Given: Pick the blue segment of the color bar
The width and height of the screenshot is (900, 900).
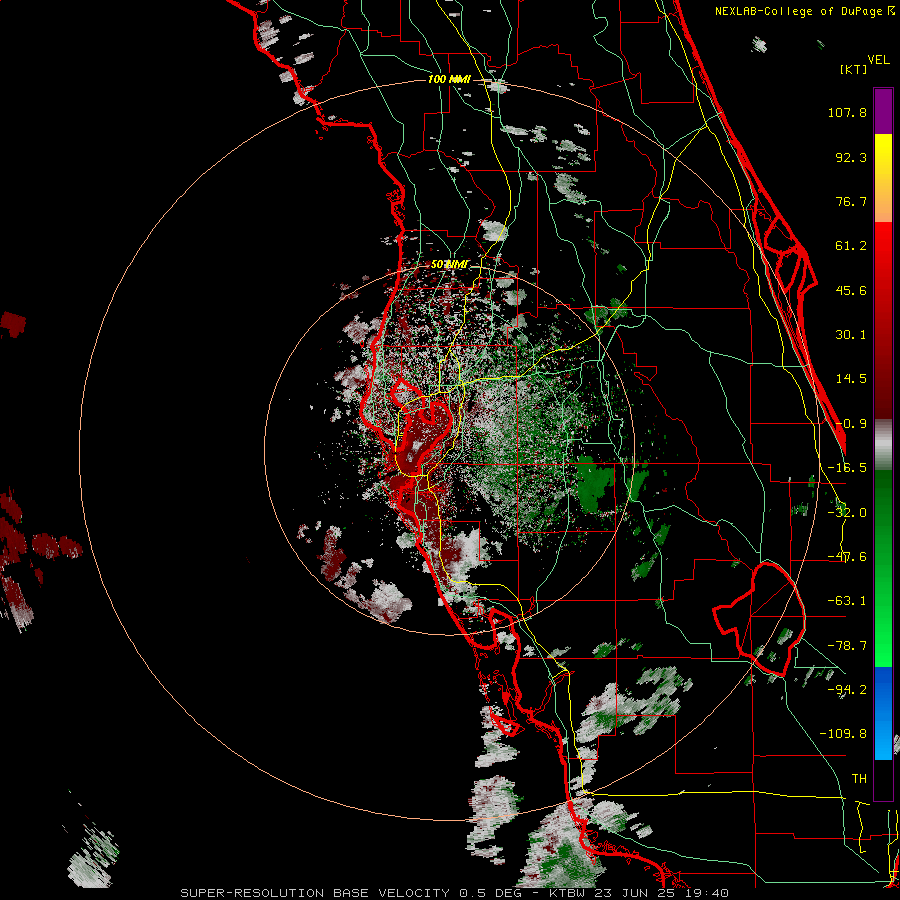Looking at the screenshot, I should coord(883,713).
